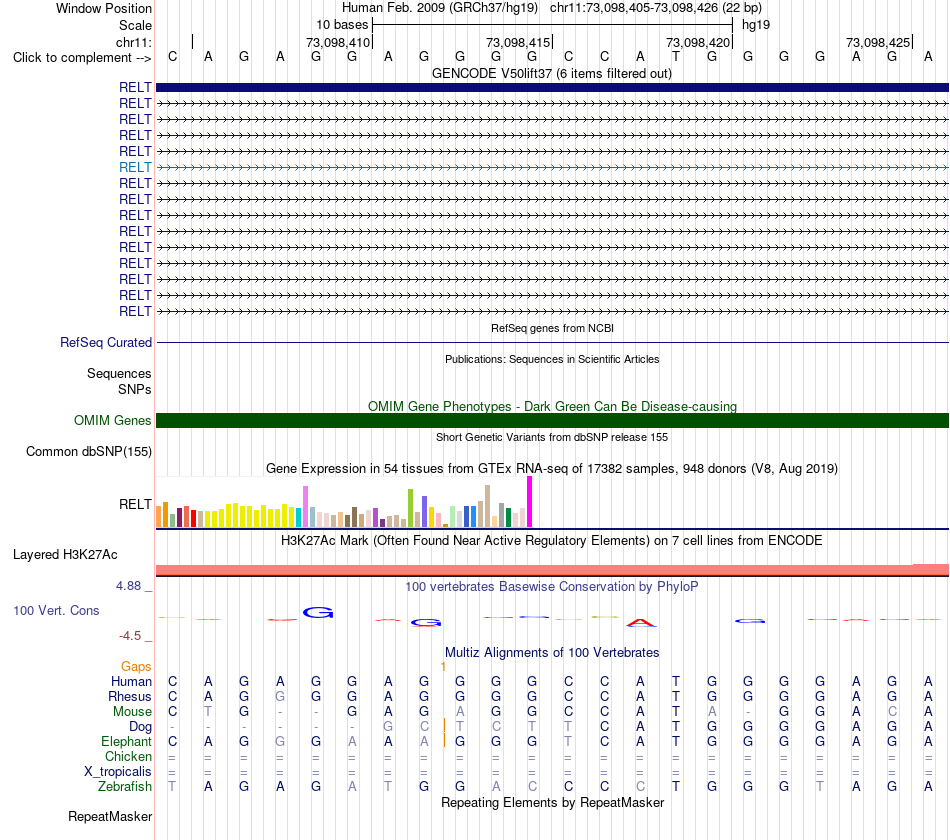Click the '10 bases' scale text
The image size is (950, 840).
(342, 25)
